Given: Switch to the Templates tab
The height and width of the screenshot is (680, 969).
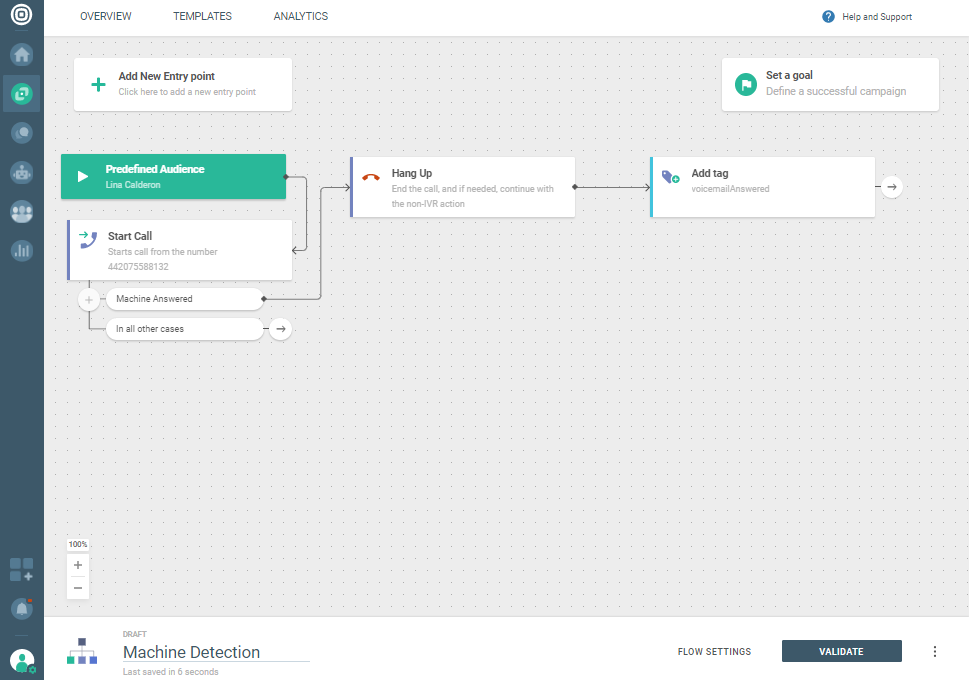Looking at the screenshot, I should [202, 17].
